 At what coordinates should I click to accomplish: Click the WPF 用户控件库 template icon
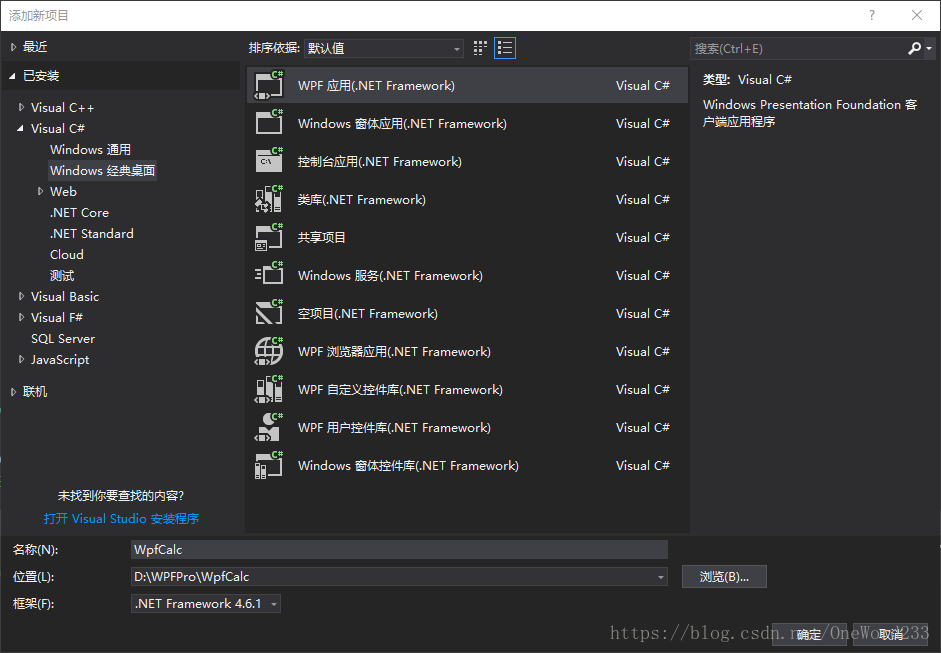(x=269, y=427)
